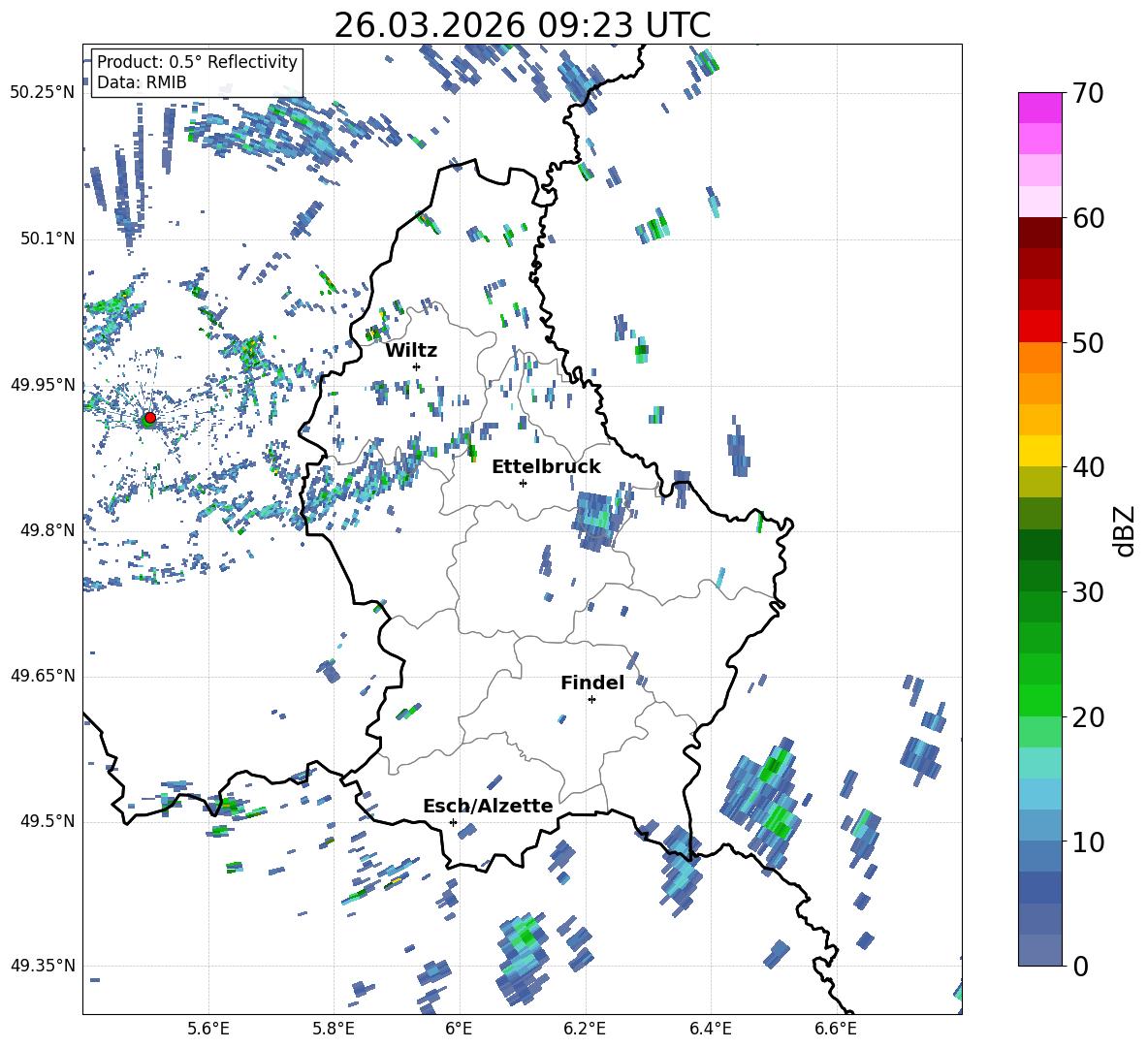
Task: Click the 49.65°N latitude label
Action: point(42,676)
